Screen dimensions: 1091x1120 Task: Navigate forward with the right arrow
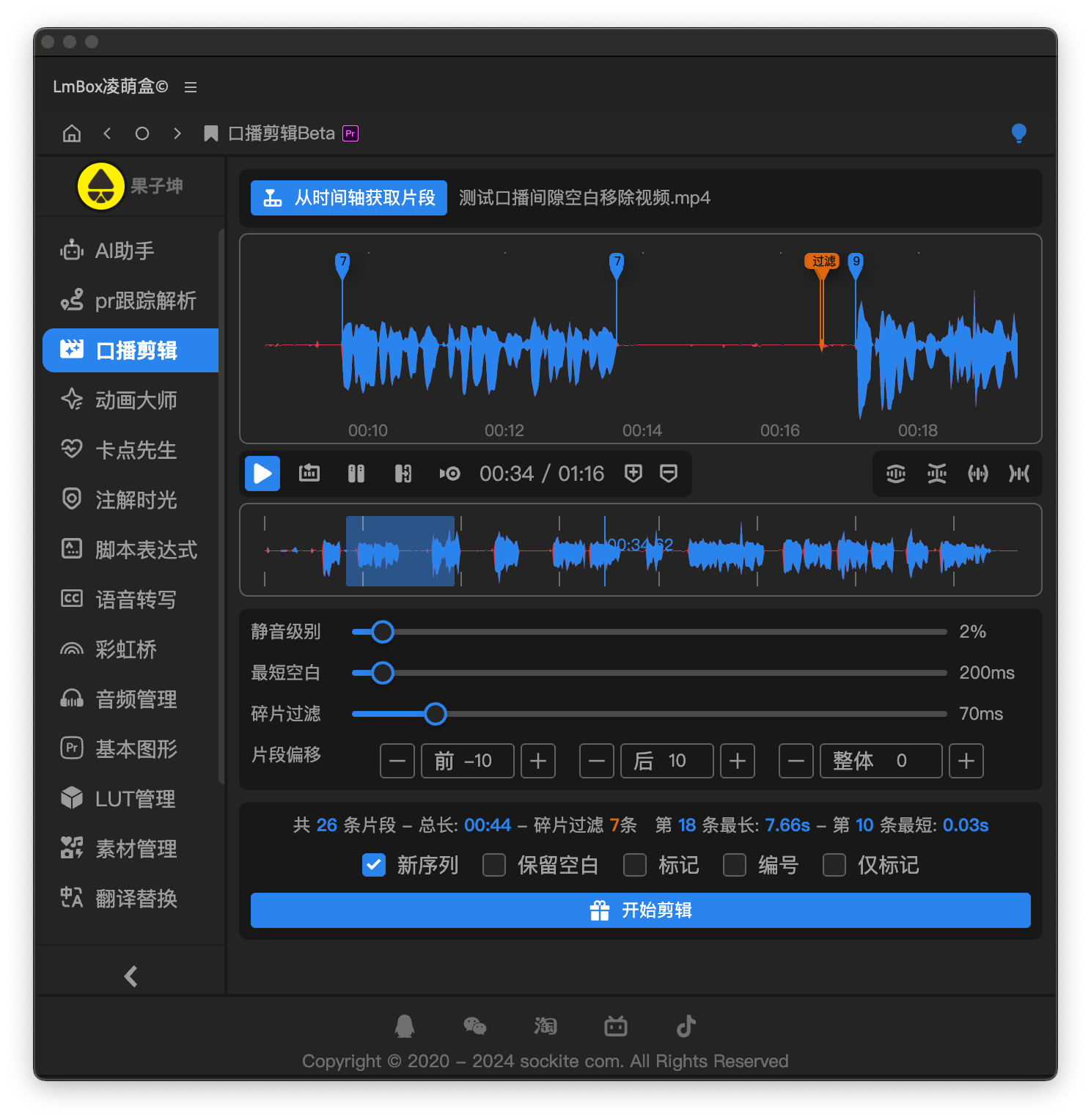(x=177, y=133)
